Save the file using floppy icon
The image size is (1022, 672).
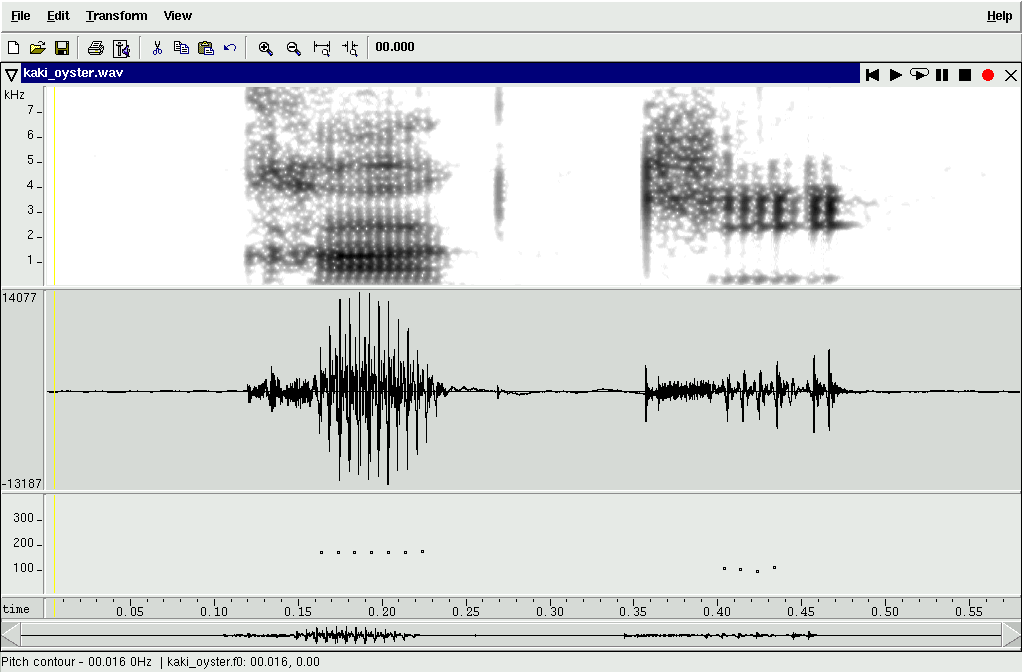(61, 47)
